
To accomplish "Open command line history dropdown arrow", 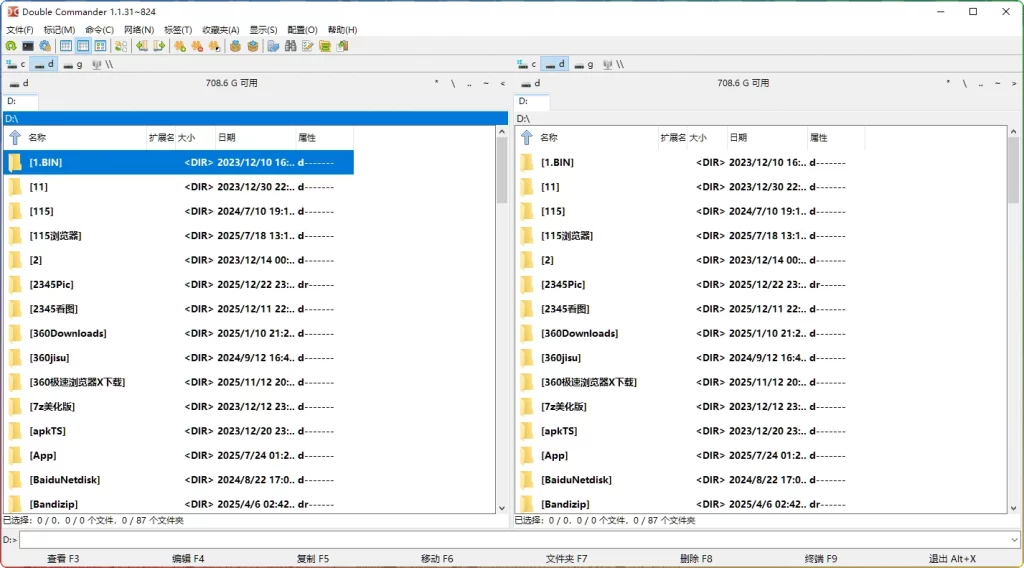I will point(1014,540).
